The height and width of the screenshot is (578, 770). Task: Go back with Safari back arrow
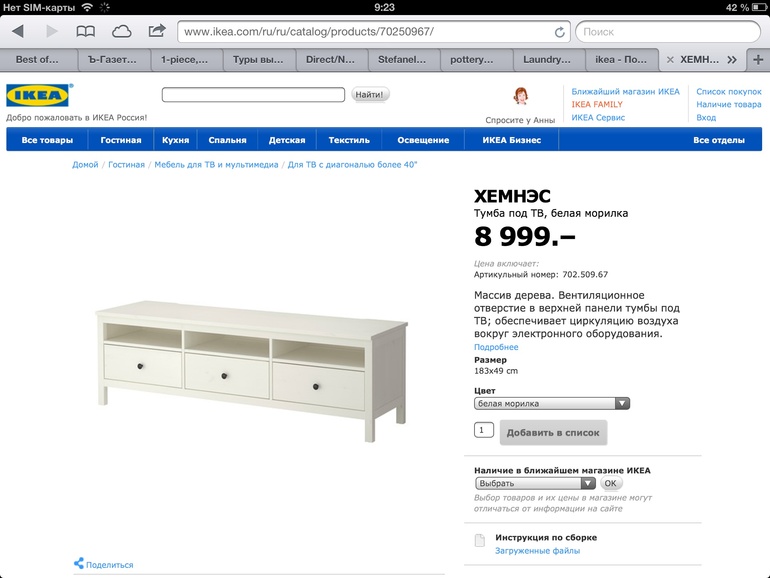(18, 31)
